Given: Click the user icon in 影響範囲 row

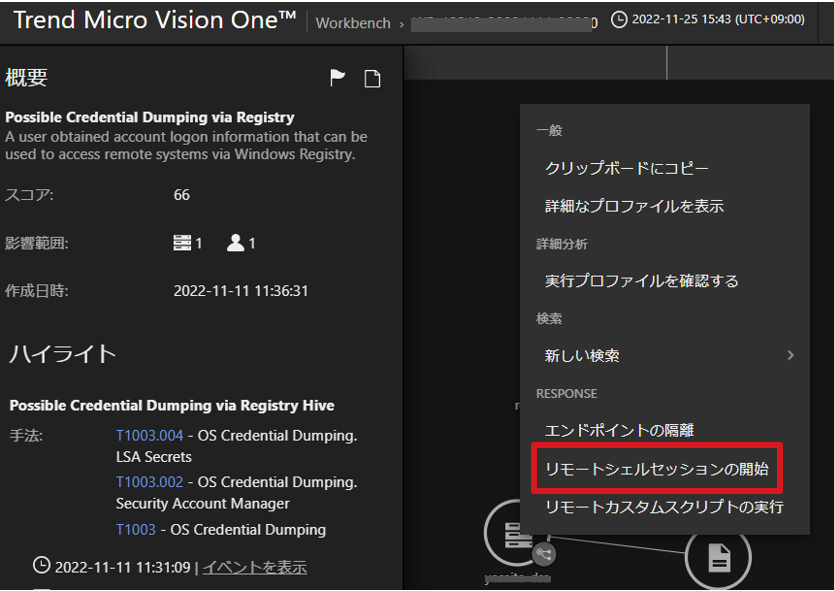Looking at the screenshot, I should point(235,243).
